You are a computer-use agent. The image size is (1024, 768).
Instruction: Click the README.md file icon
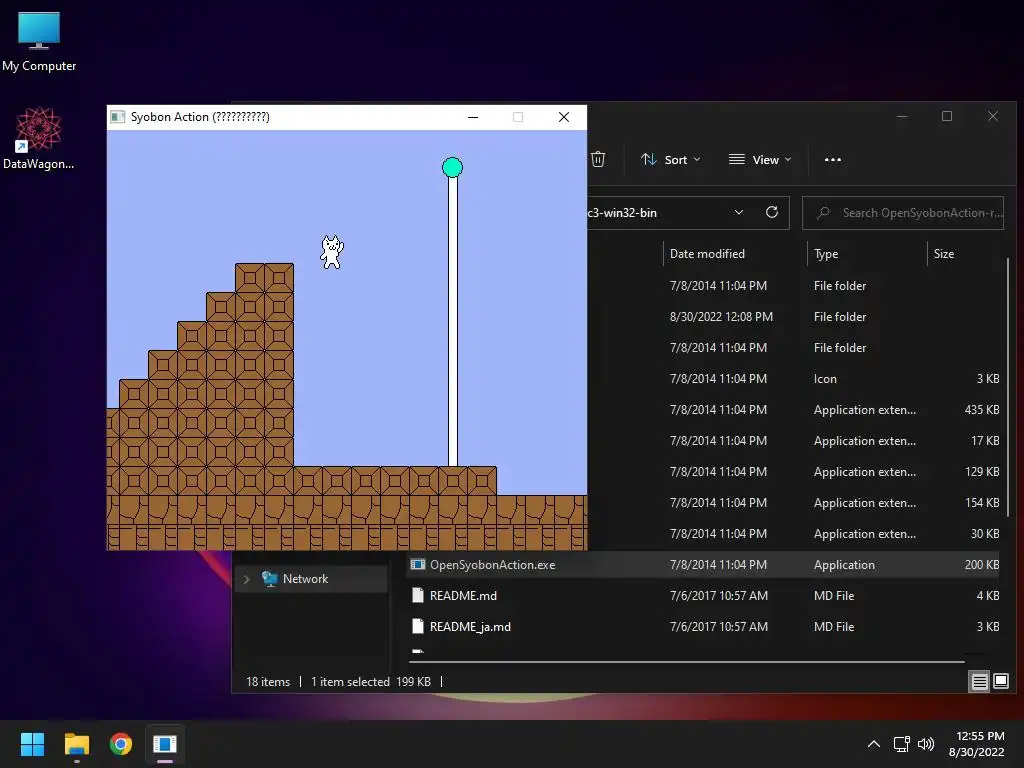(418, 596)
